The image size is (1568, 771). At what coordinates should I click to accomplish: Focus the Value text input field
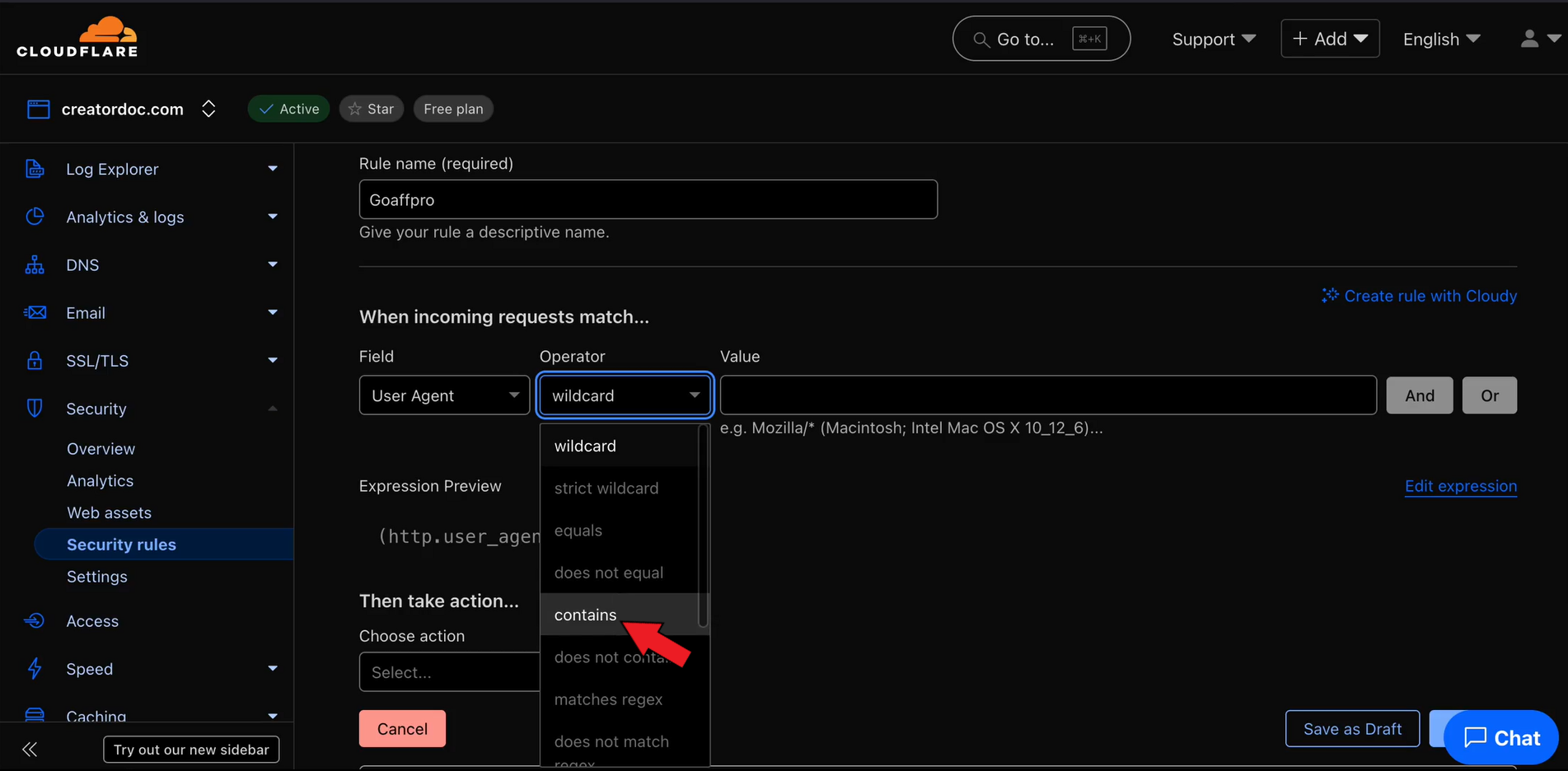[1047, 395]
